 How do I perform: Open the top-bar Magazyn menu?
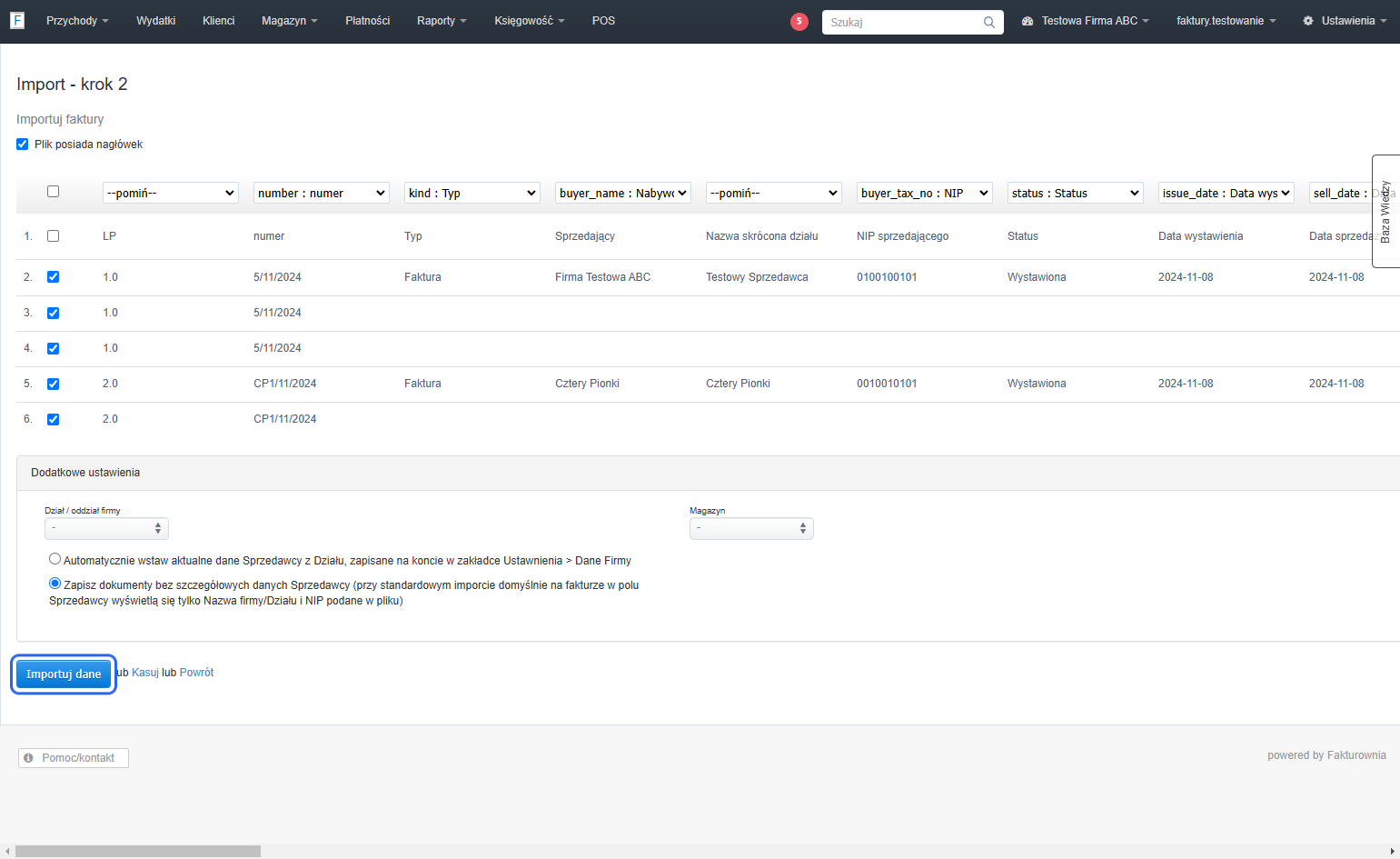click(289, 20)
